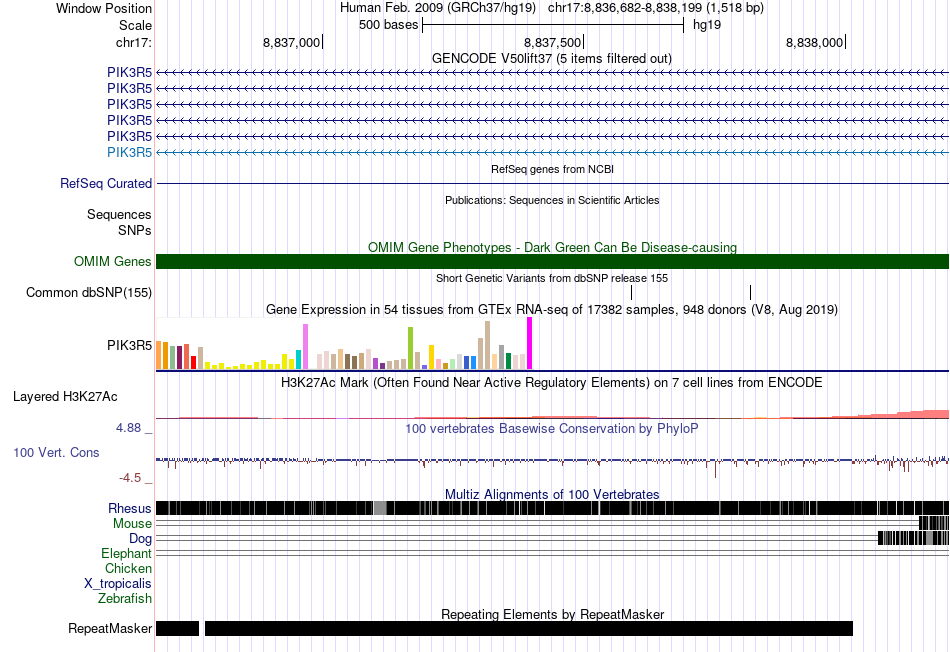Select the Chicken alignment label
Viewport: 950px width, 652px height.
(128, 569)
